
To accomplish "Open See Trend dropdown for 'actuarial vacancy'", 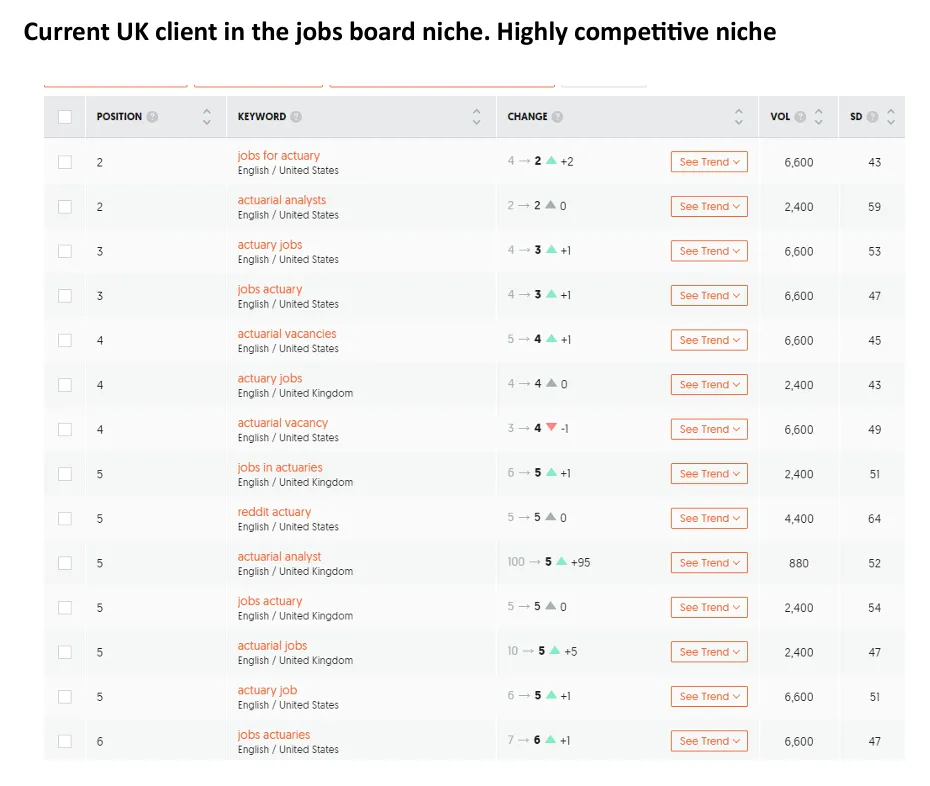I will 709,429.
